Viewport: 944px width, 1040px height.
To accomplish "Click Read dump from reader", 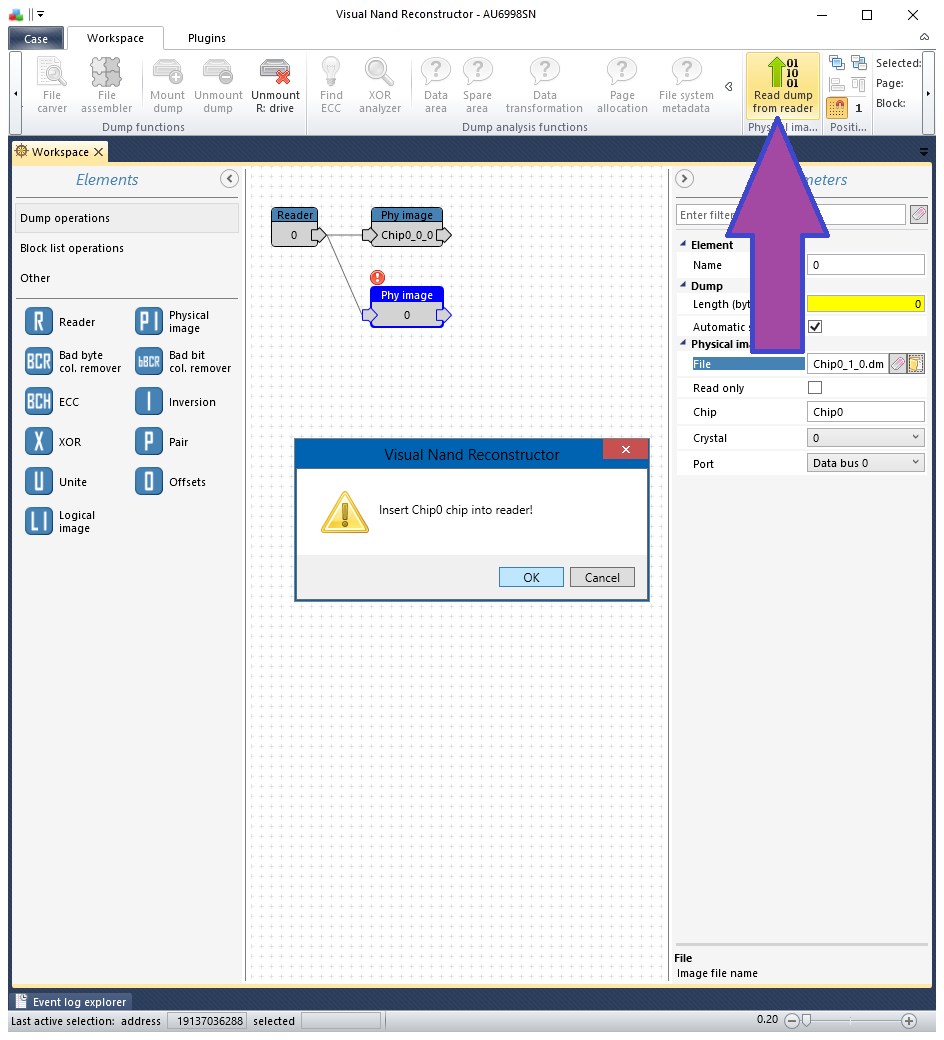I will [x=783, y=86].
